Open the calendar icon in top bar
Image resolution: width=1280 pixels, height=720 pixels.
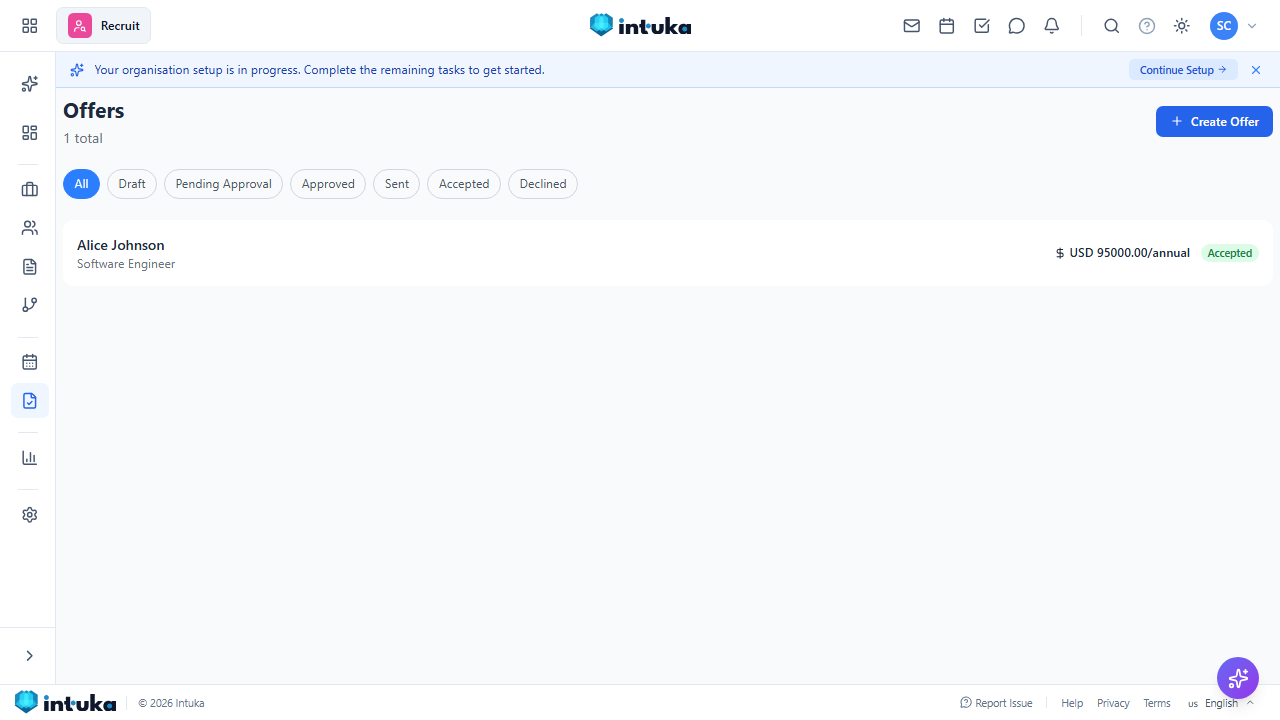(947, 26)
